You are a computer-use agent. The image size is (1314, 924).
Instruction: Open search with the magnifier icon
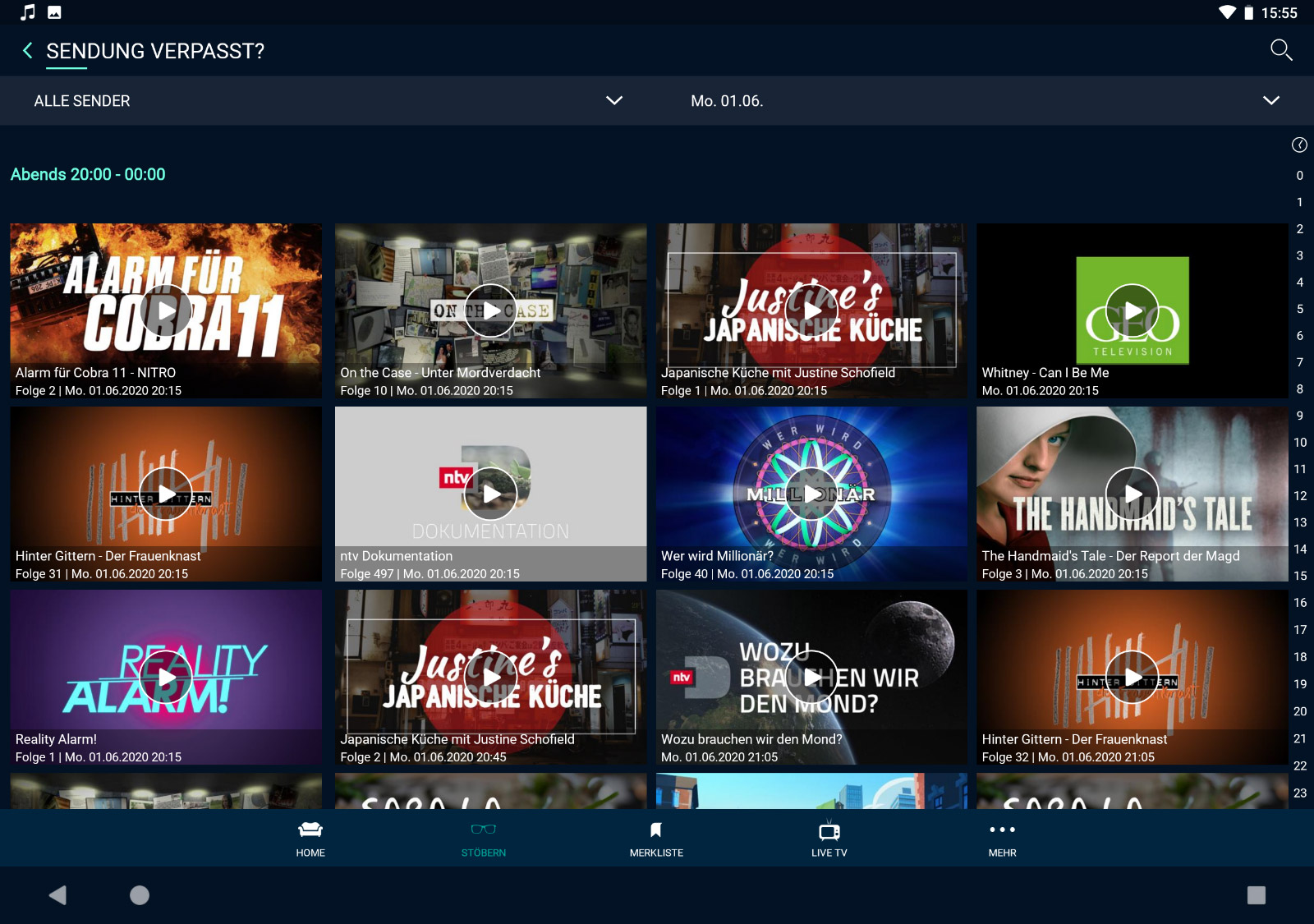coord(1281,50)
